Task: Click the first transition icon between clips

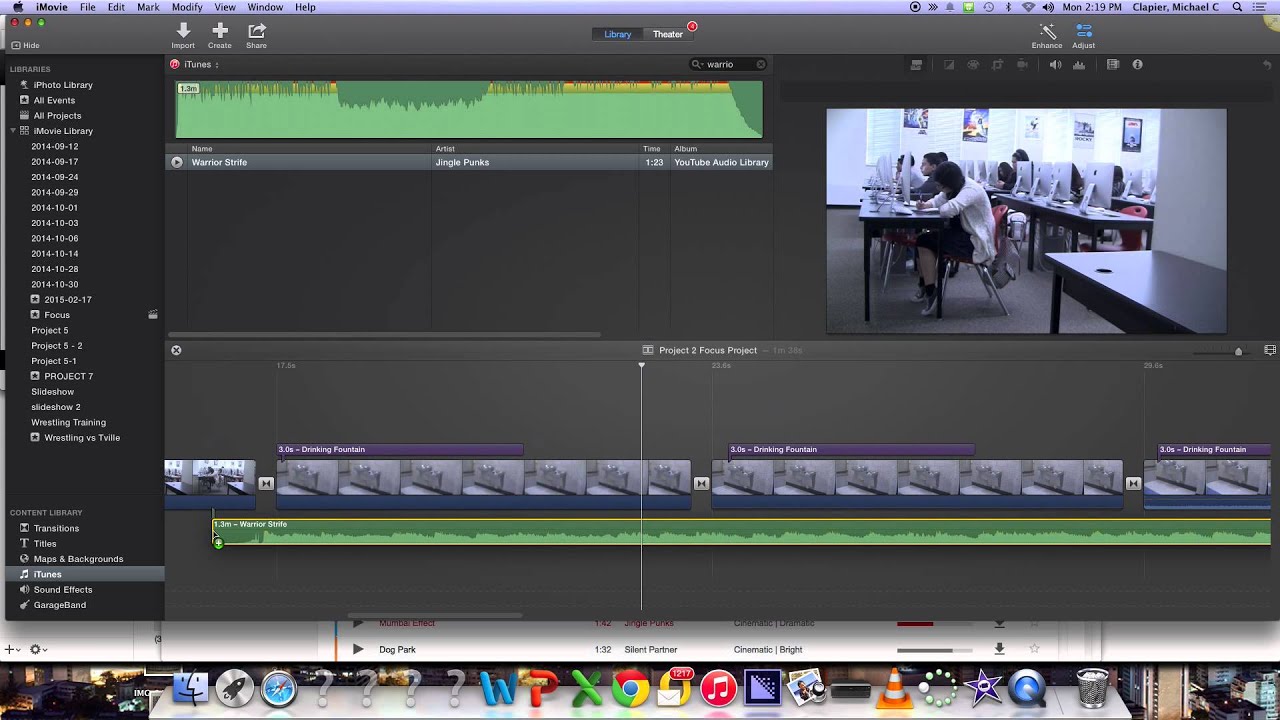Action: 266,484
